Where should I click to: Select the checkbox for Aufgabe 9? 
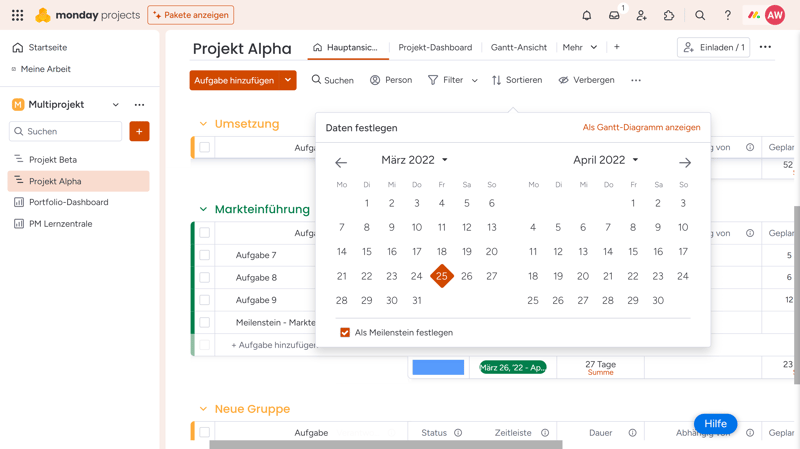coord(205,300)
